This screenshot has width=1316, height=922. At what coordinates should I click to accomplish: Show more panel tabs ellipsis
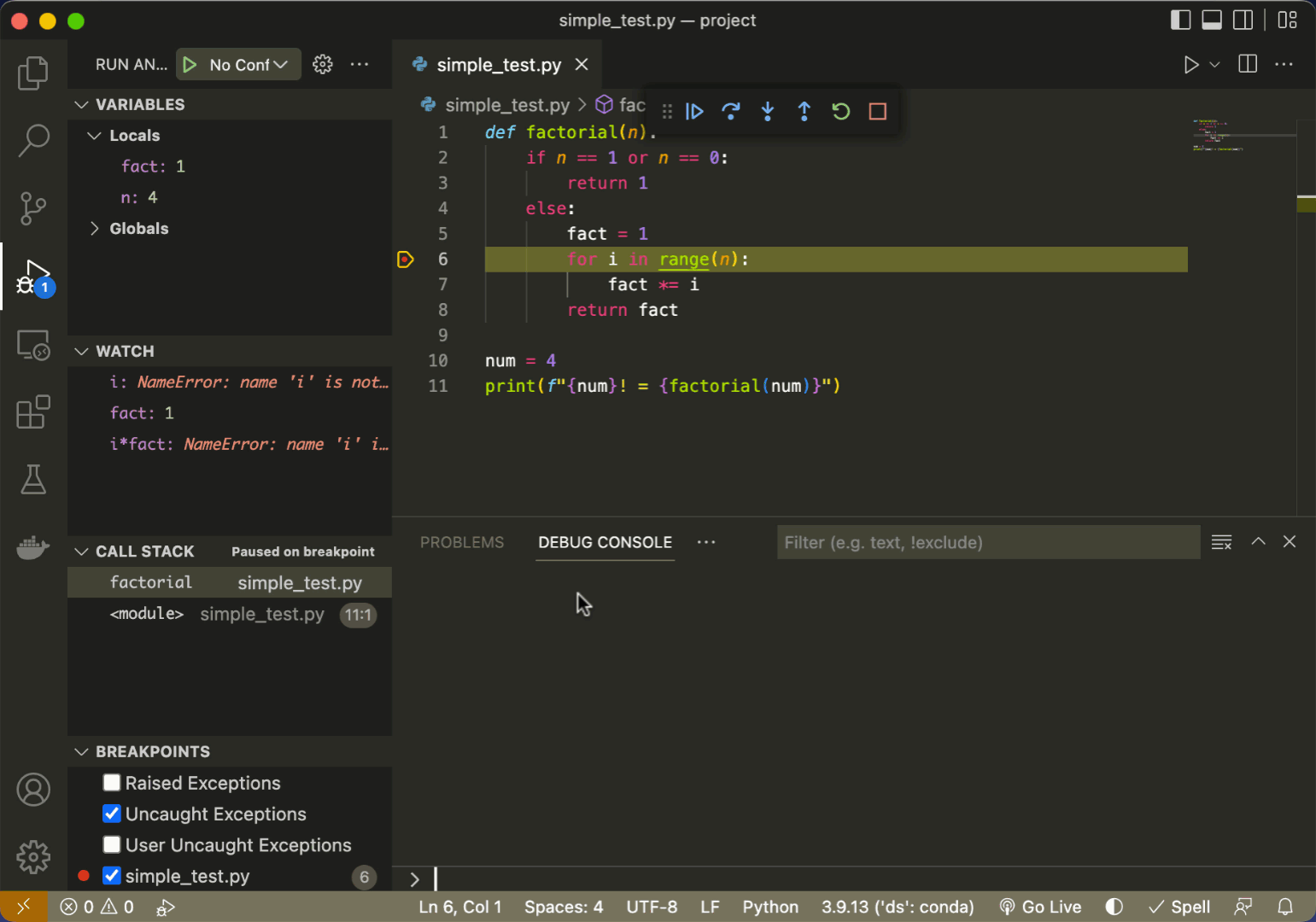tap(706, 542)
